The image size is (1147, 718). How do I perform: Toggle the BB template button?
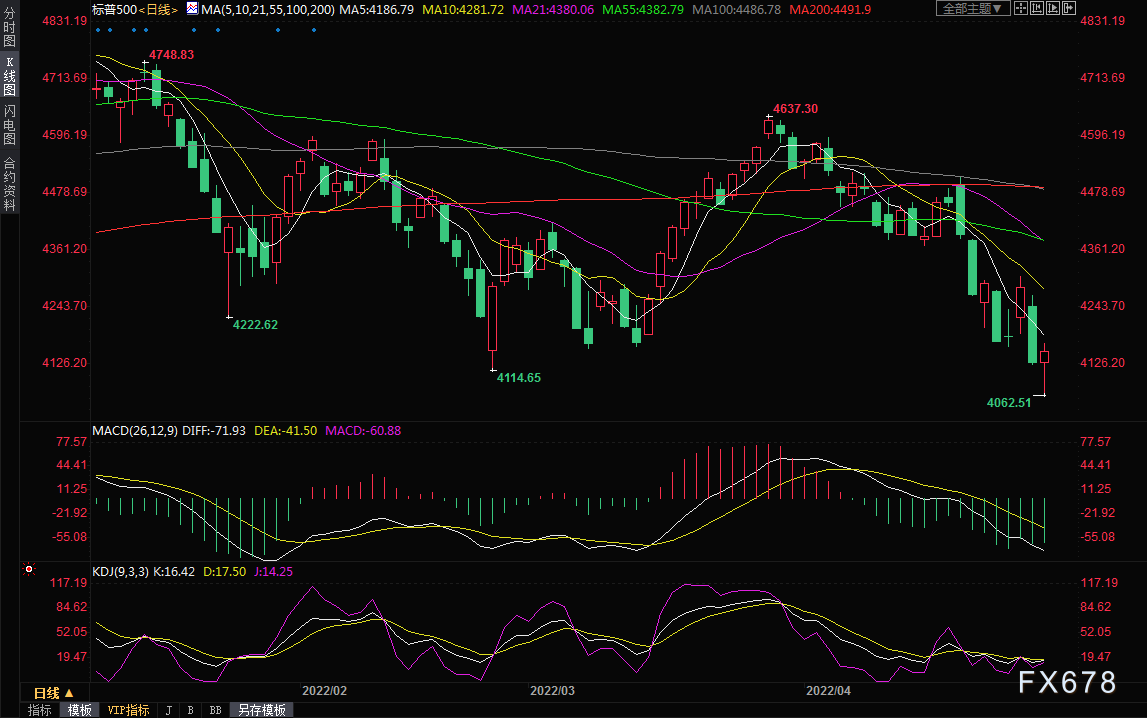[x=215, y=710]
